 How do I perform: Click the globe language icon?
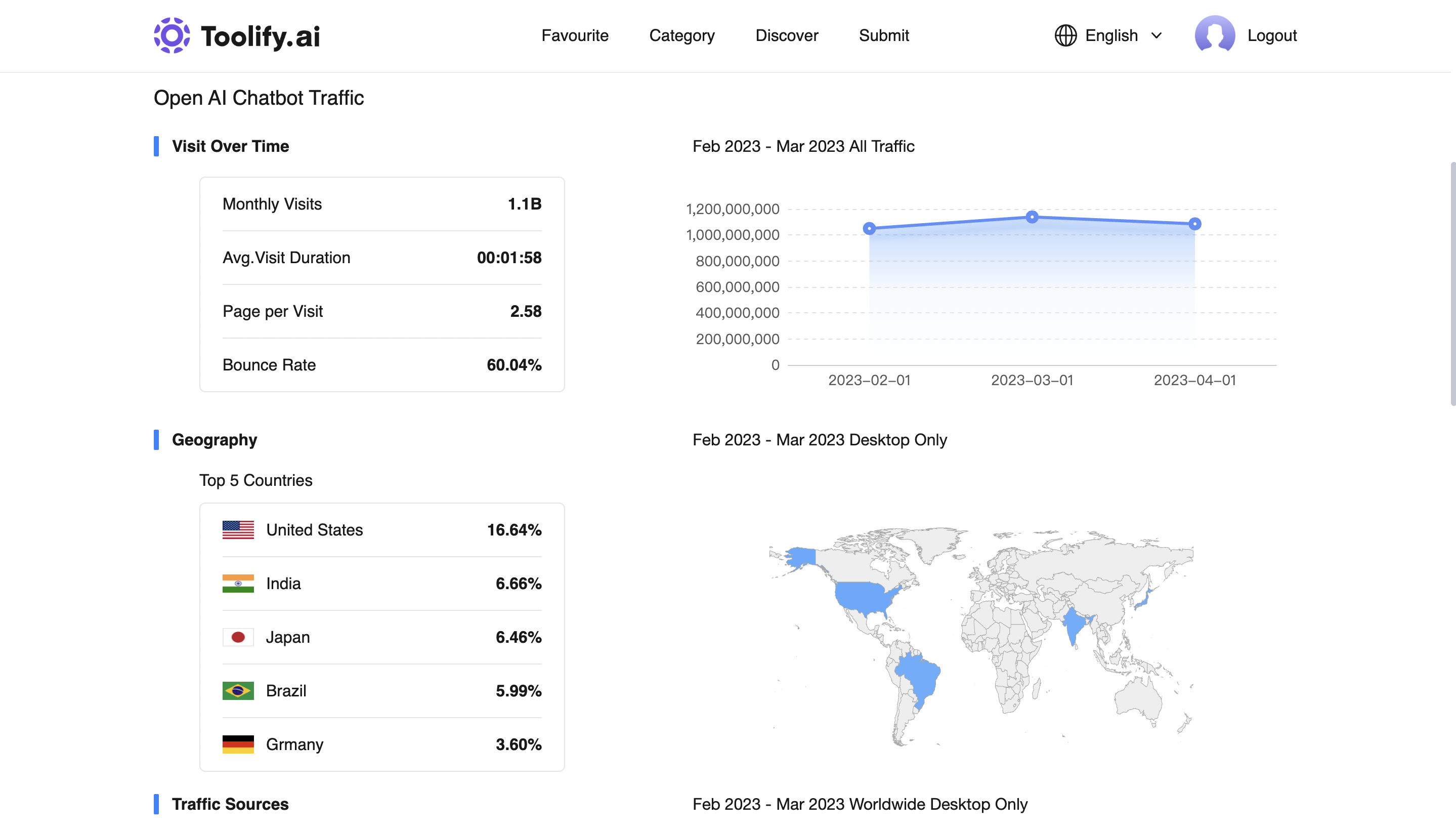[x=1065, y=35]
